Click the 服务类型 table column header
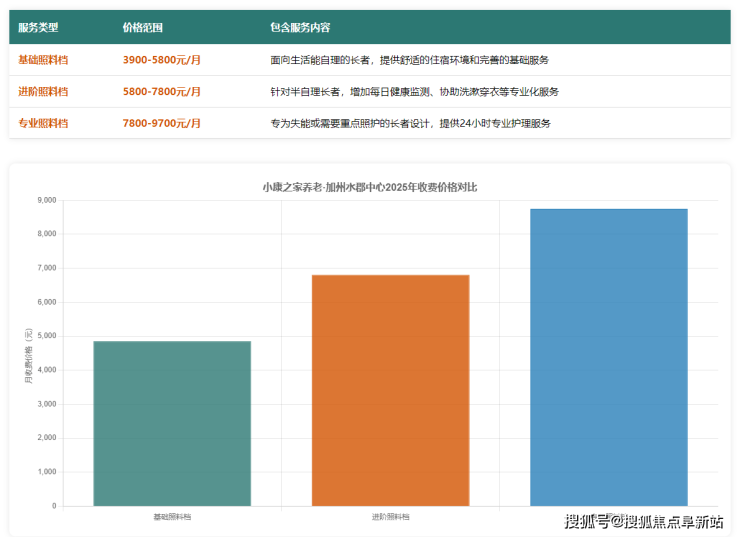Viewport: 740px width, 537px height. 39,27
